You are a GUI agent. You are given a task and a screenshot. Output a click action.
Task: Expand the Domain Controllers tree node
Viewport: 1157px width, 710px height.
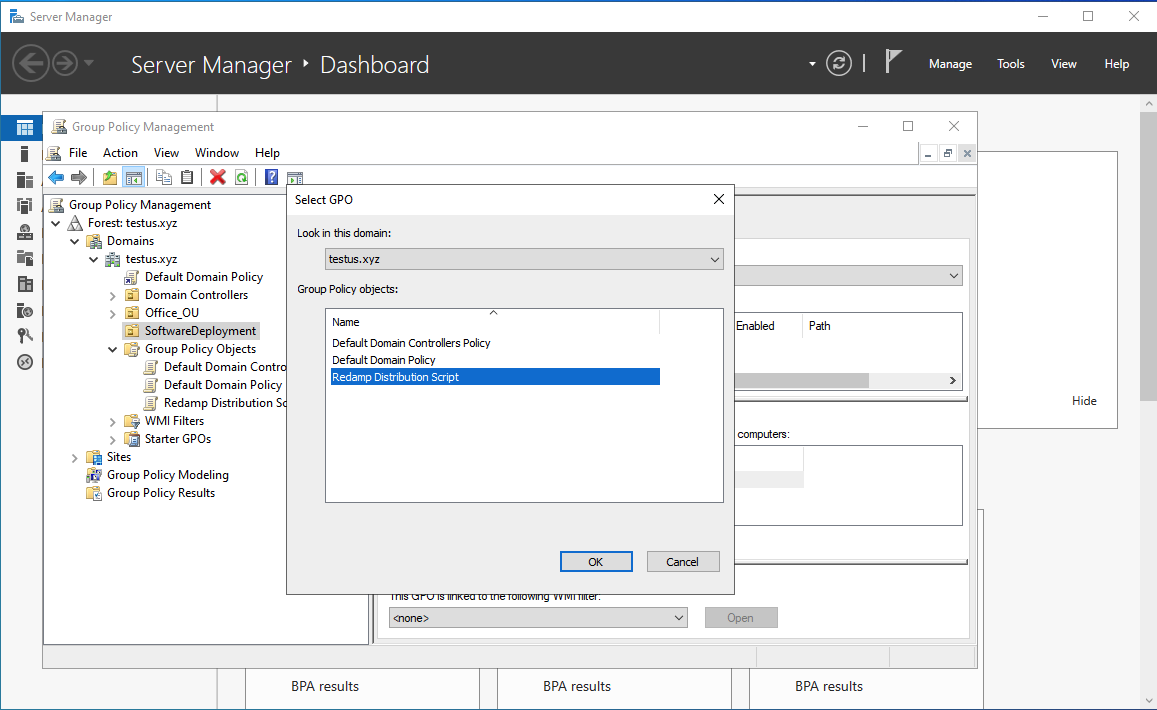[112, 295]
